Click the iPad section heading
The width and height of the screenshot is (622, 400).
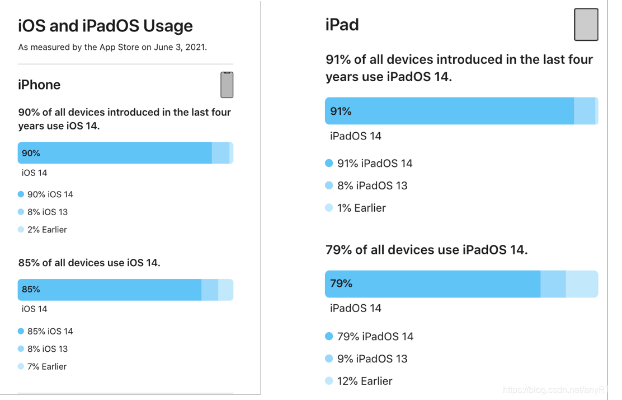[343, 24]
